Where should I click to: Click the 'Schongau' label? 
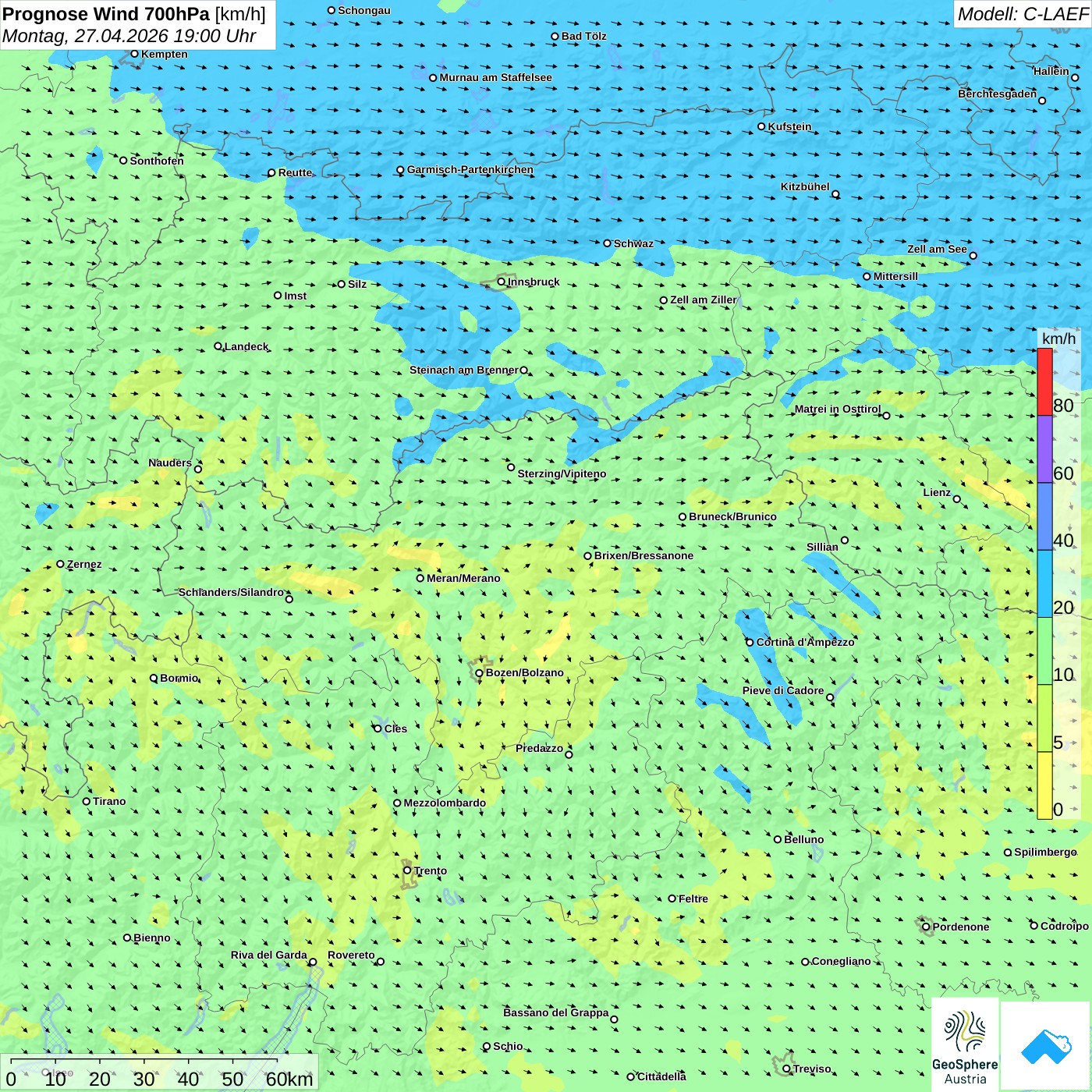pyautogui.click(x=364, y=10)
